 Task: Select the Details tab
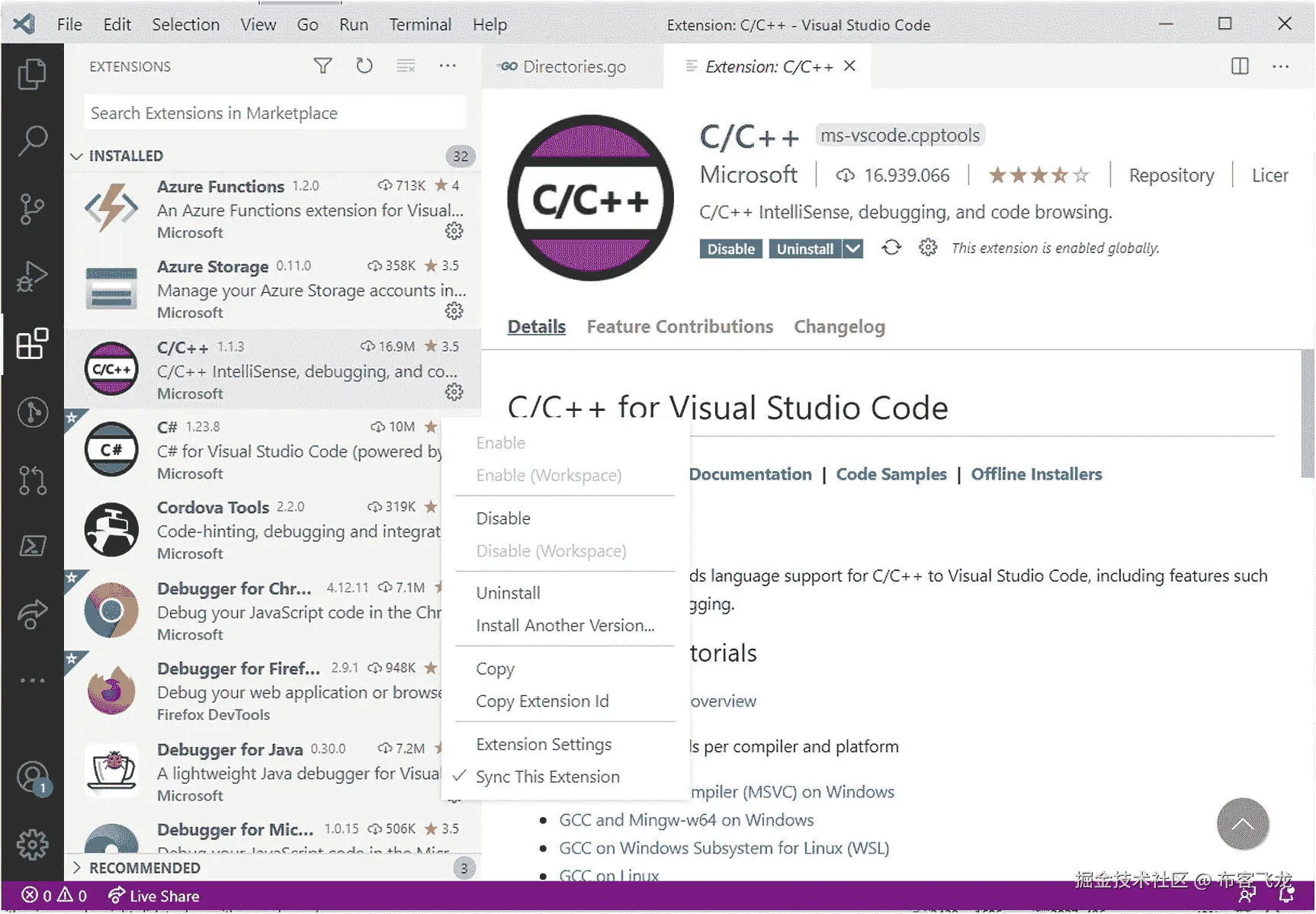pyautogui.click(x=537, y=327)
